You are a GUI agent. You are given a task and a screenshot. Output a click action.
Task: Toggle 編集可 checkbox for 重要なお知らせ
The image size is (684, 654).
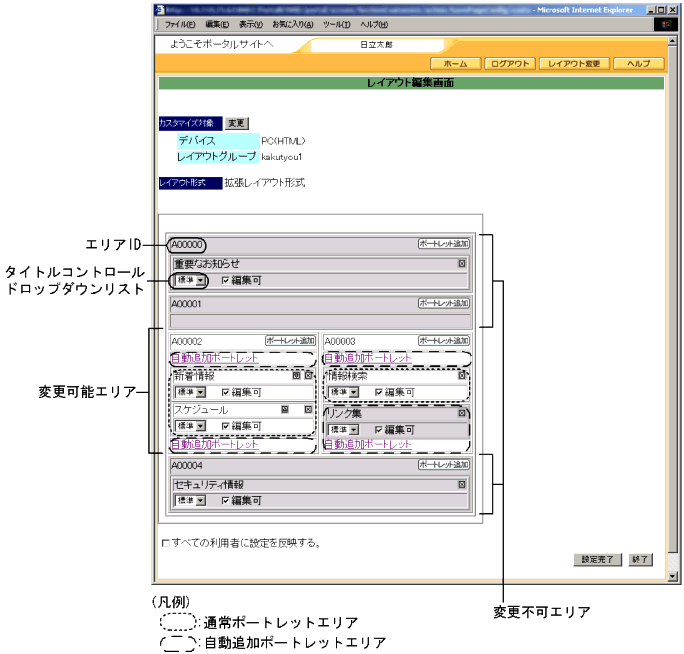click(226, 281)
